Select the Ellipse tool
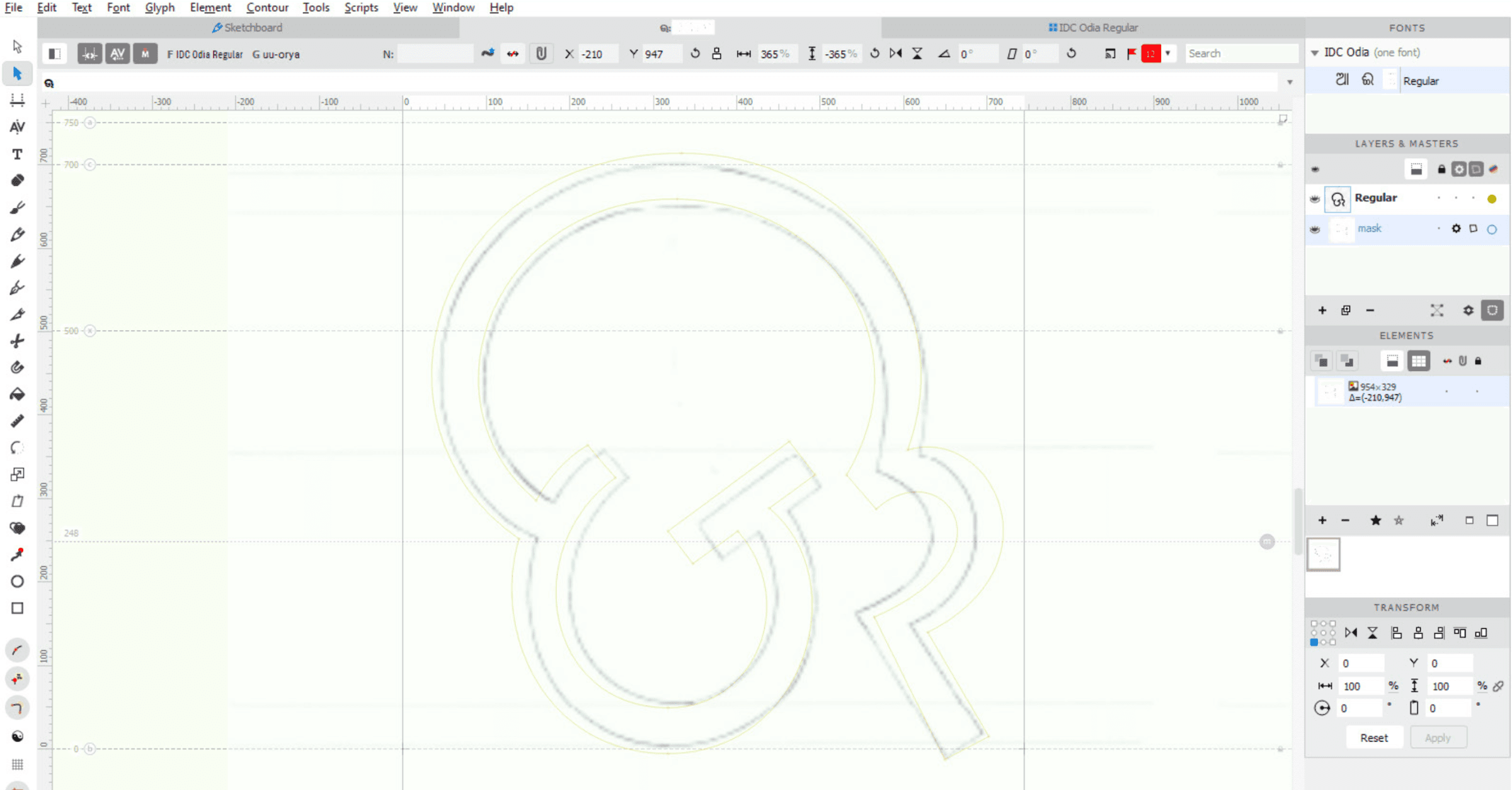Image resolution: width=1512 pixels, height=790 pixels. pyautogui.click(x=18, y=581)
